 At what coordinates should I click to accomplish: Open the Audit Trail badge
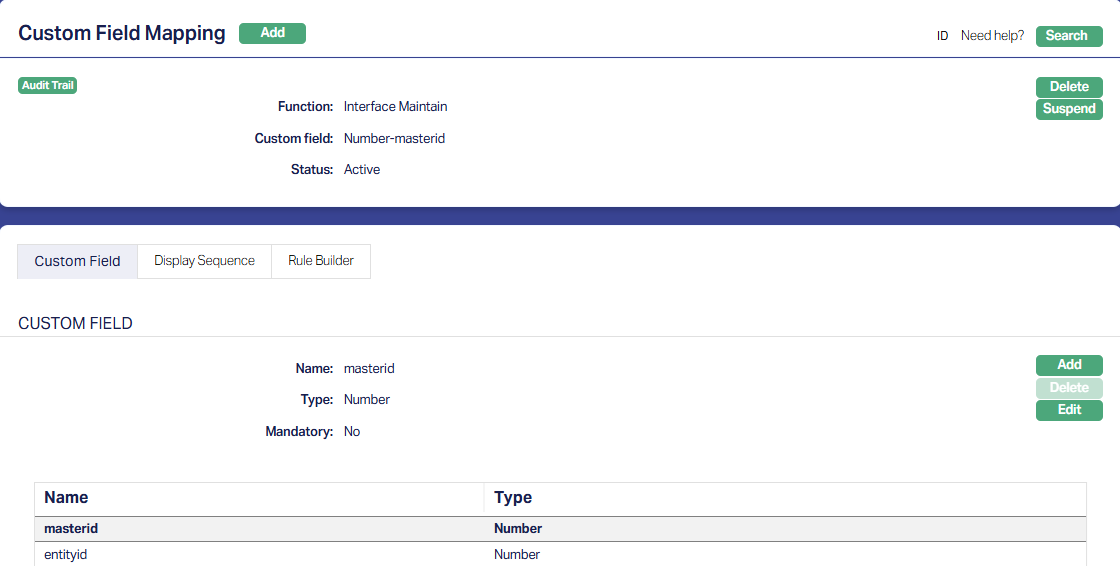pos(48,85)
